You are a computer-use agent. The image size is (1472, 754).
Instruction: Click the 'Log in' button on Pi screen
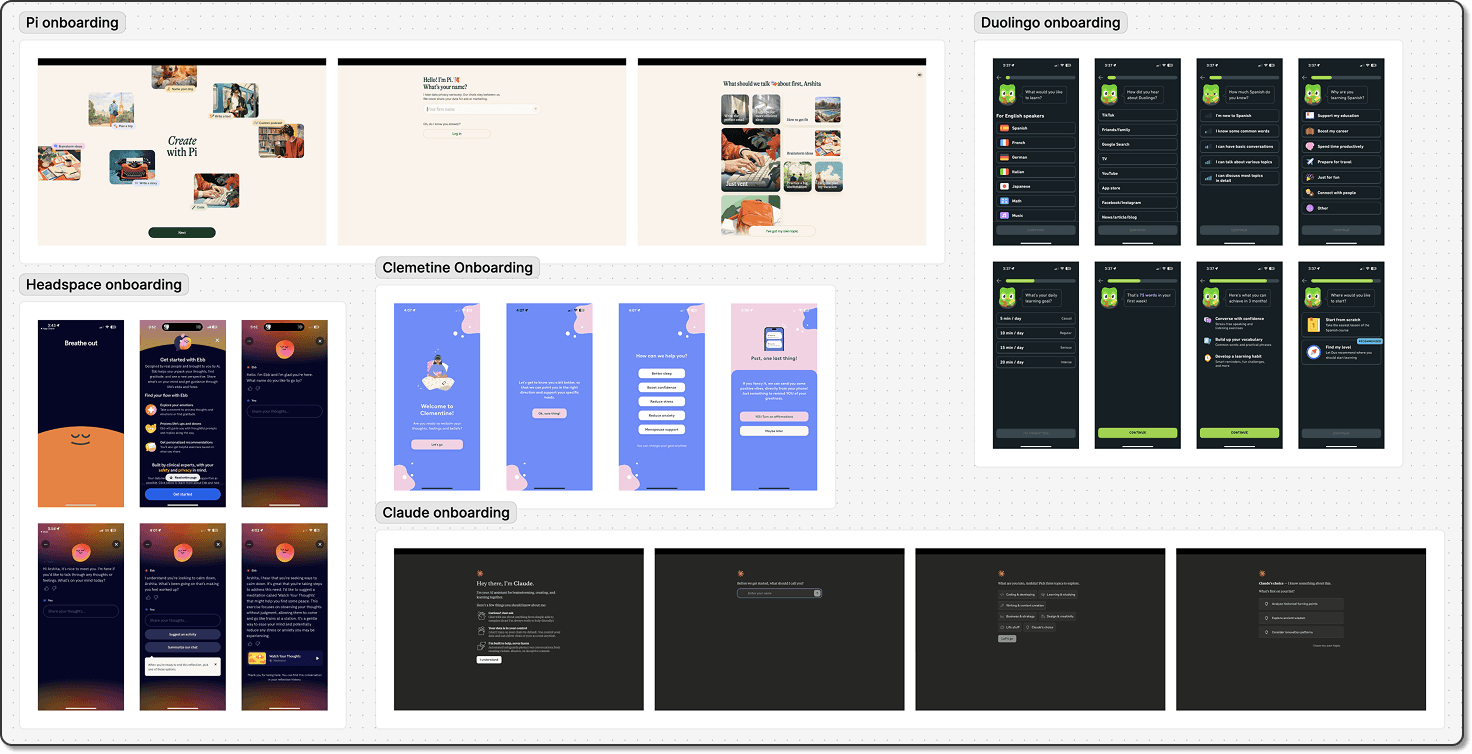click(x=457, y=134)
